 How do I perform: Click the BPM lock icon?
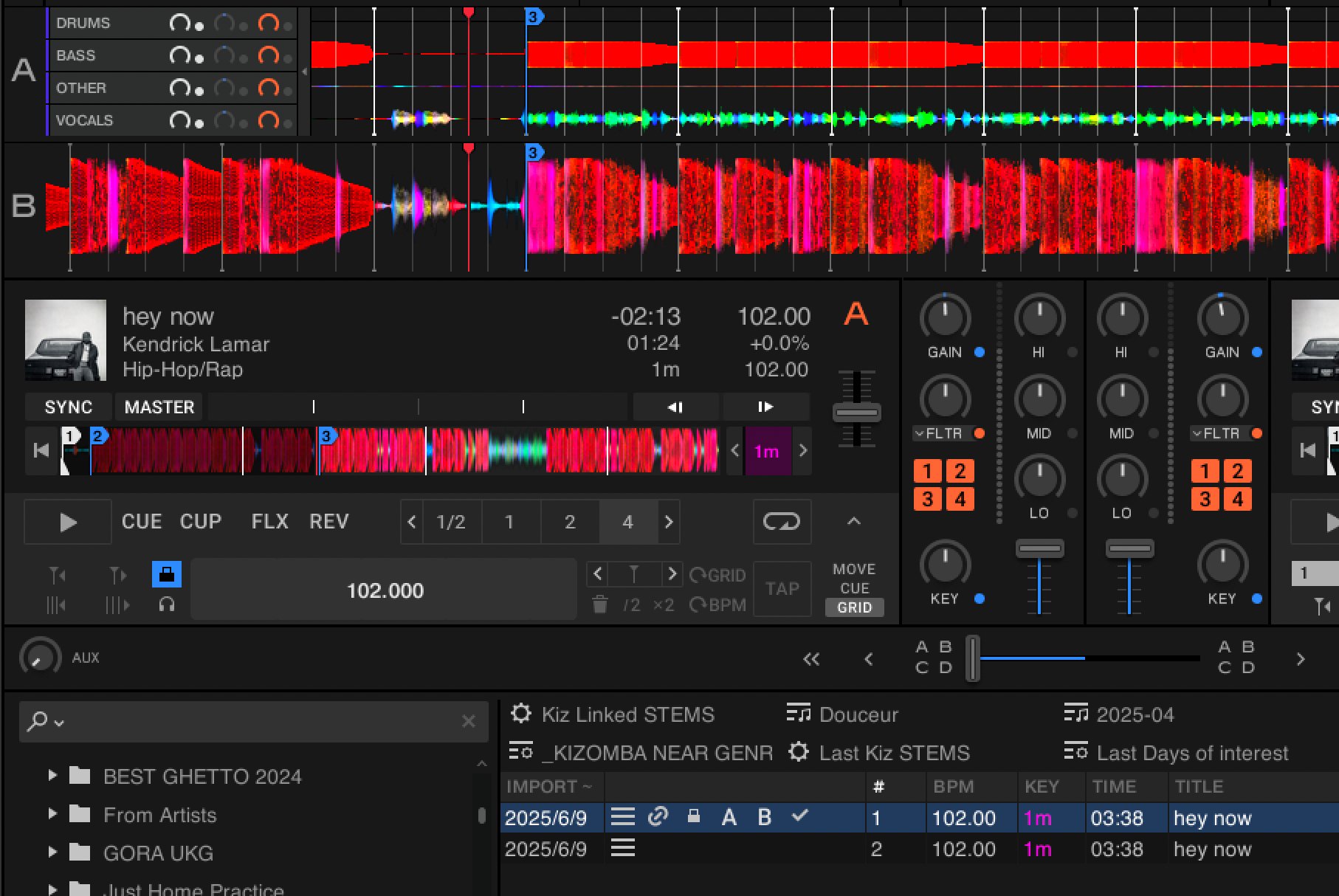167,574
